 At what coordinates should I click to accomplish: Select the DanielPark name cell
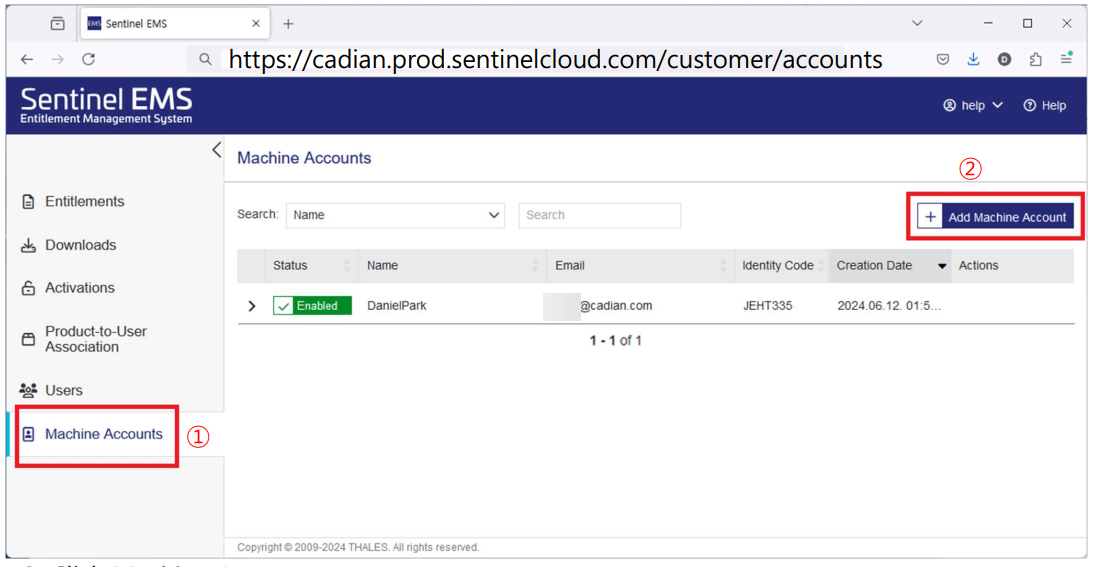(x=397, y=306)
